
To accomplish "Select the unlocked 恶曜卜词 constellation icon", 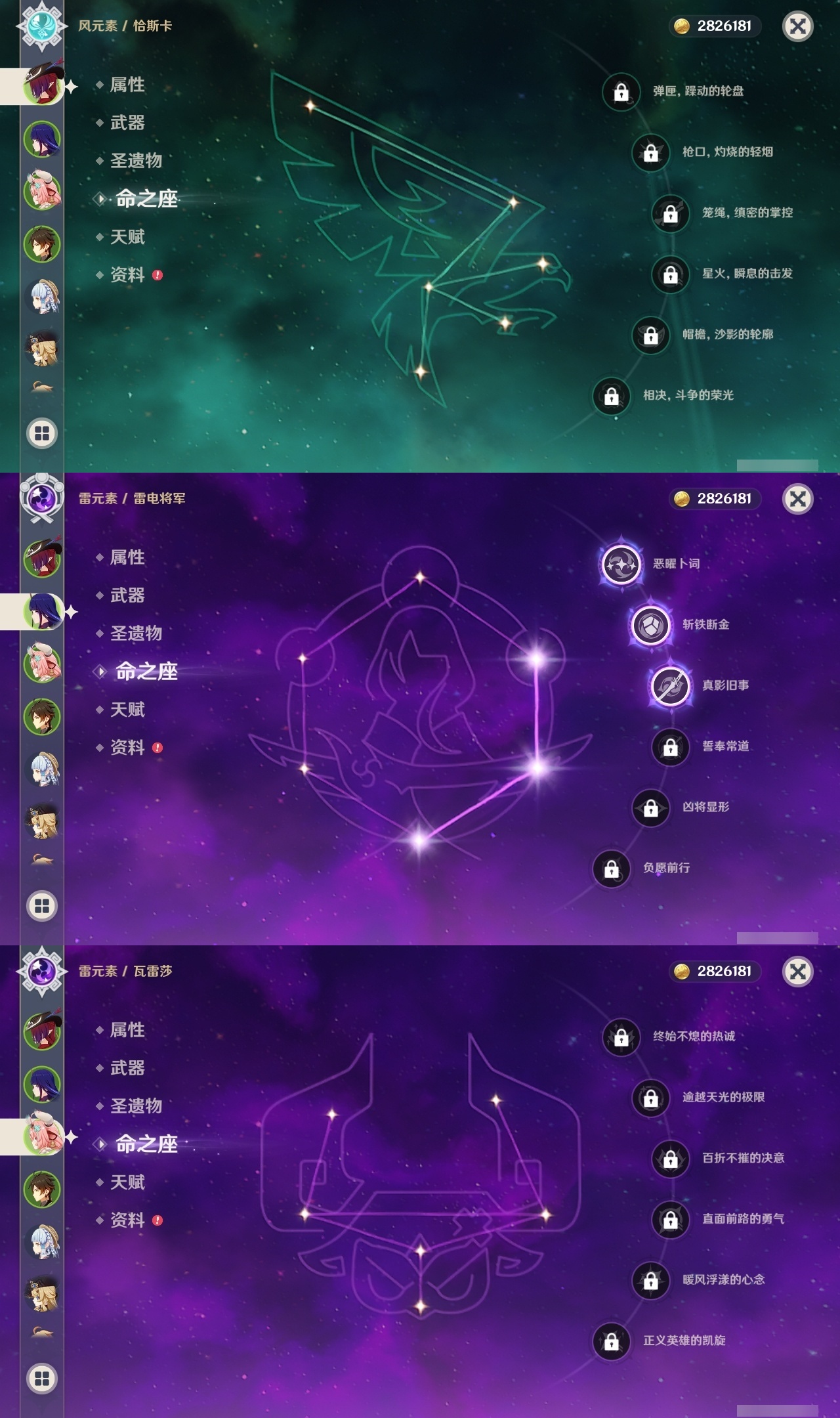I will click(621, 564).
